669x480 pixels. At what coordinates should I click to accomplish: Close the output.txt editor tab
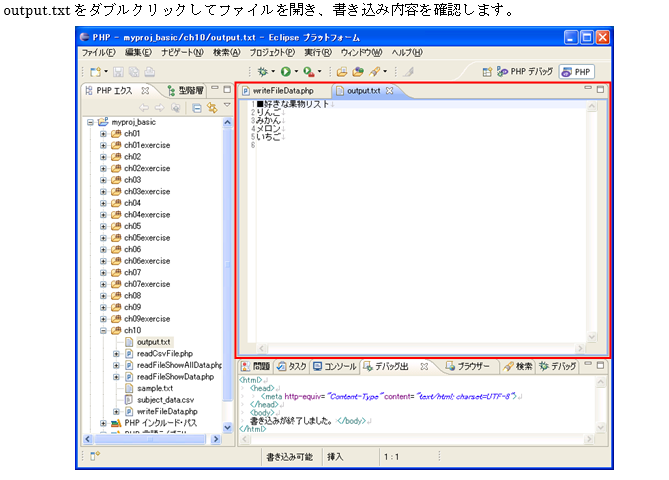[390, 91]
